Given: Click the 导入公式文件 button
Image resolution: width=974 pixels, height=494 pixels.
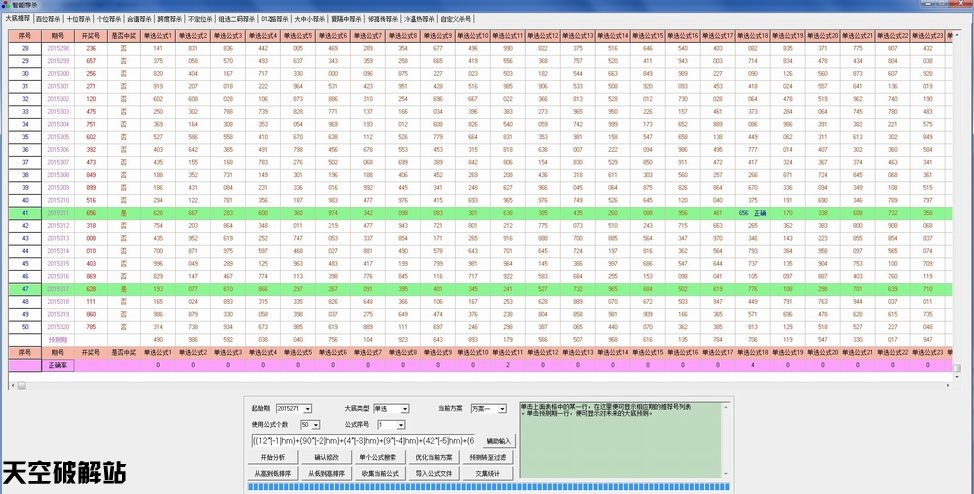Looking at the screenshot, I should (433, 472).
